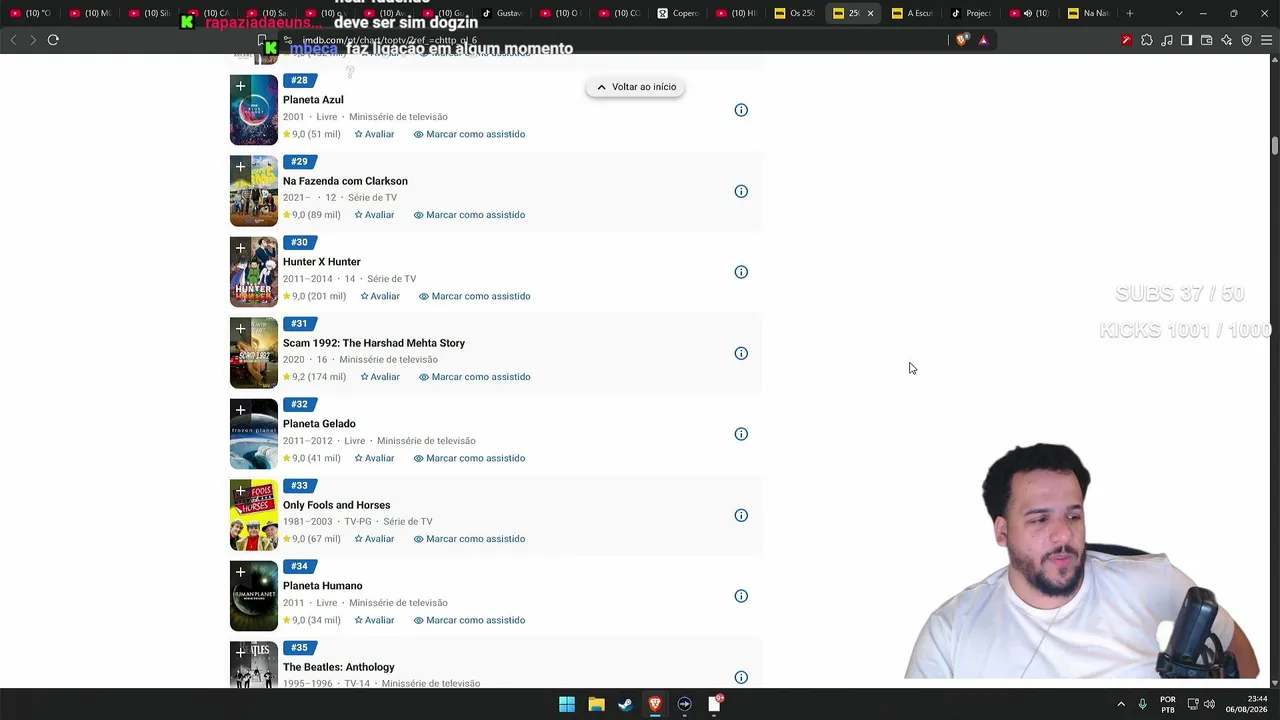Mark Only Fools and Horses as watched
The height and width of the screenshot is (720, 1280).
pos(469,539)
